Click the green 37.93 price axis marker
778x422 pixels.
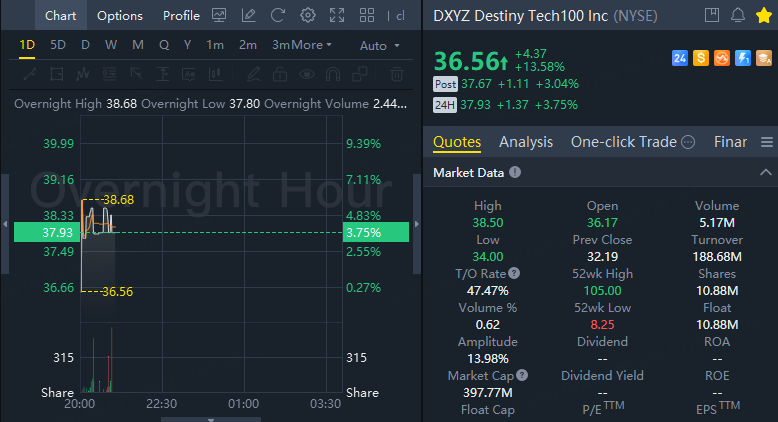47,232
